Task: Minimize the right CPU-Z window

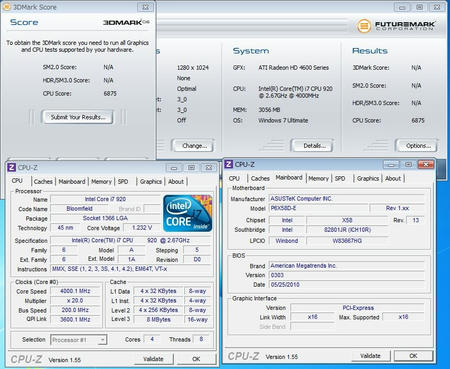Action: click(x=391, y=164)
